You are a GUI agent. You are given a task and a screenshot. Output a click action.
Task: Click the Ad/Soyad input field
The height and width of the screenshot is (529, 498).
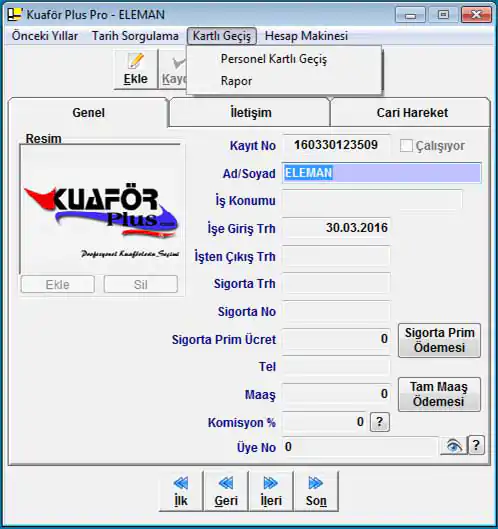point(382,173)
